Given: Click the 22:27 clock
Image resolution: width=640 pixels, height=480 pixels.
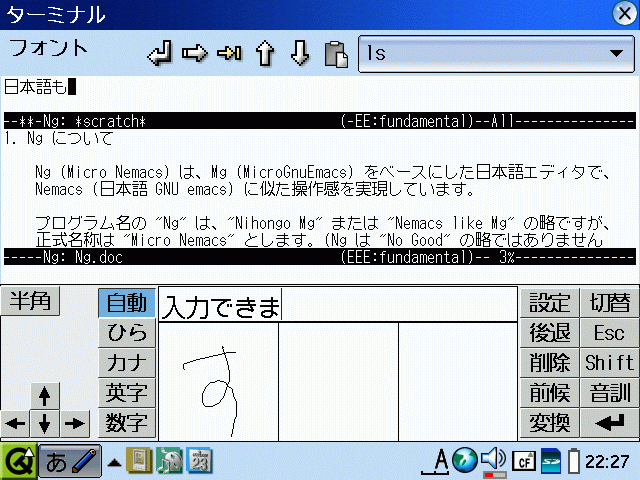Looking at the screenshot, I should pyautogui.click(x=607, y=462).
